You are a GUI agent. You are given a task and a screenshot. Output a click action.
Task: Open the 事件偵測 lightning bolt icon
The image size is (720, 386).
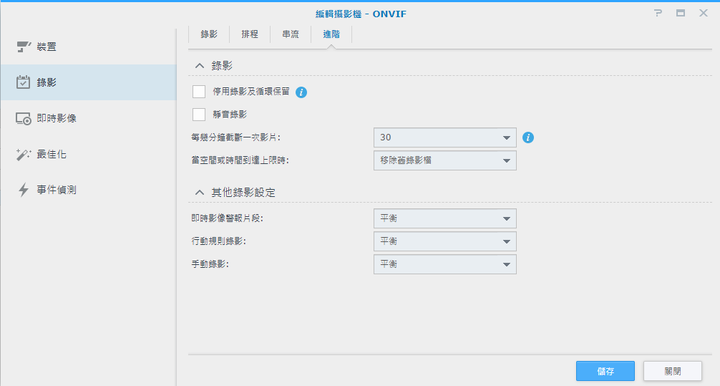[x=23, y=190]
